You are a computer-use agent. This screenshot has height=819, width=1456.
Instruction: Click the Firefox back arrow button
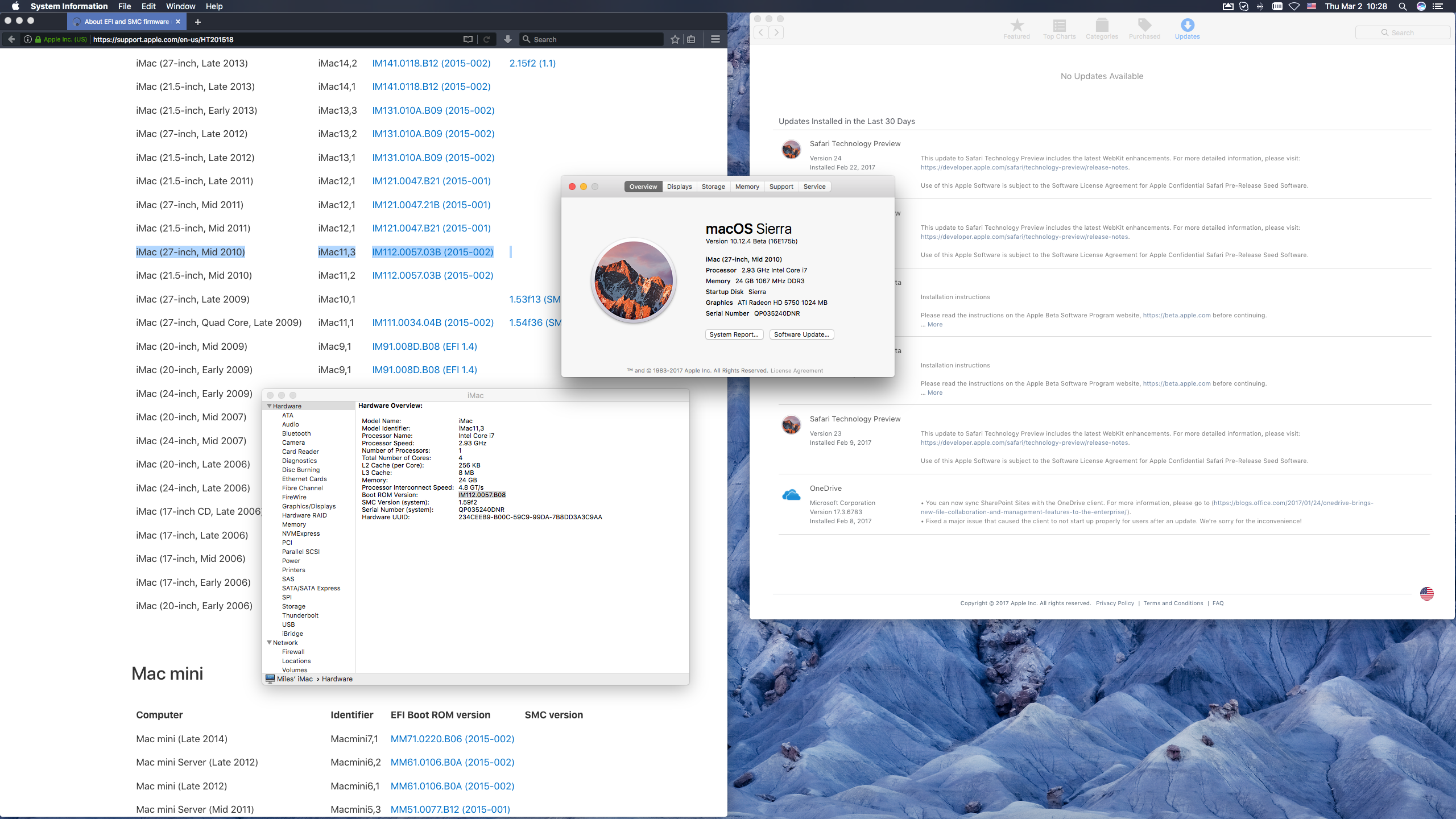click(11, 39)
